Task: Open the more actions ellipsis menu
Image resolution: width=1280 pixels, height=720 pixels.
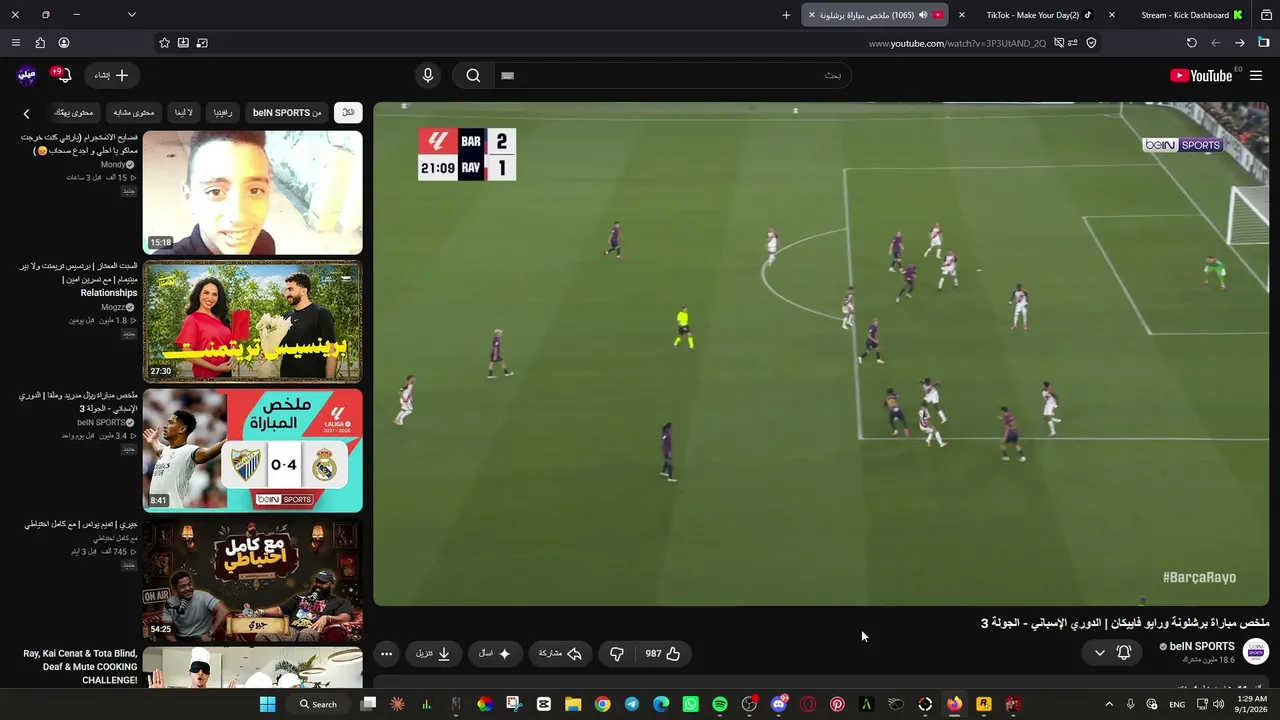Action: tap(386, 653)
